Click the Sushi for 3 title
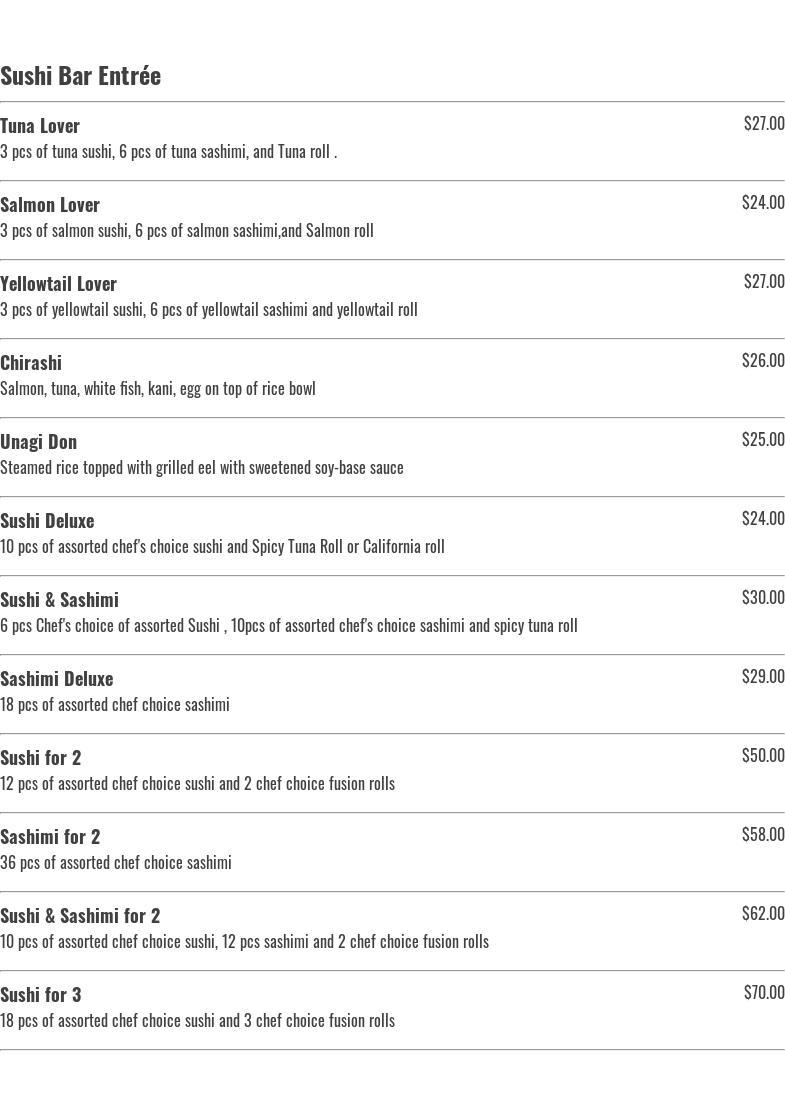This screenshot has width=785, height=1112. coord(40,995)
